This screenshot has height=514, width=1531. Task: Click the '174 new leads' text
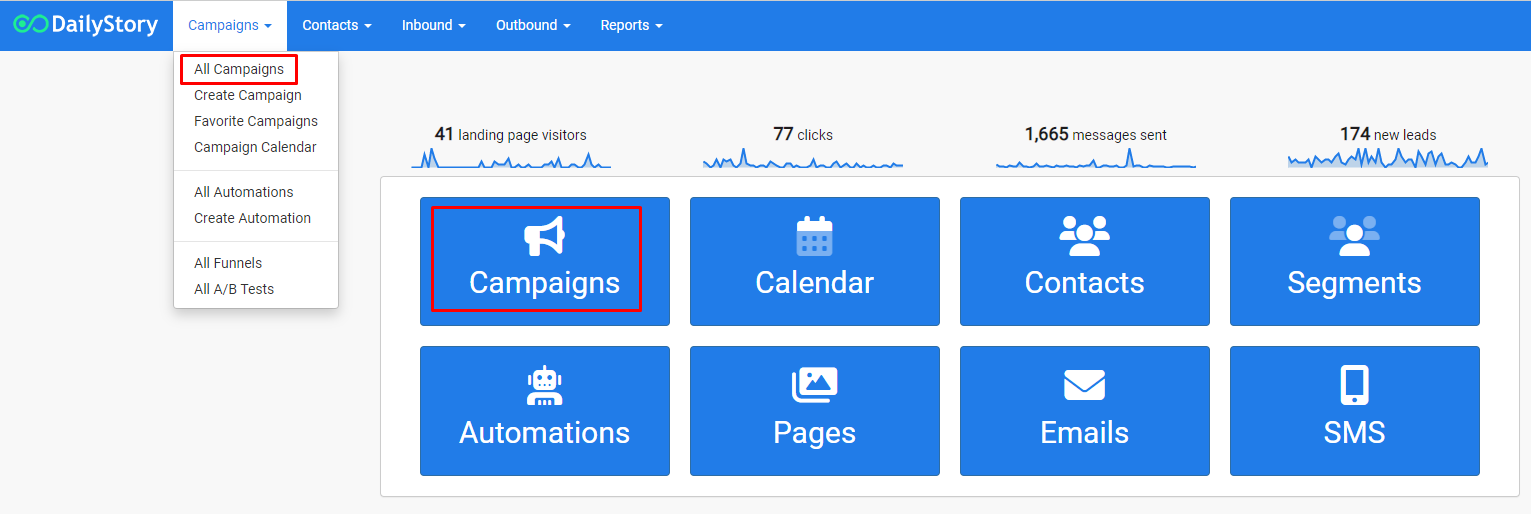[x=1388, y=134]
